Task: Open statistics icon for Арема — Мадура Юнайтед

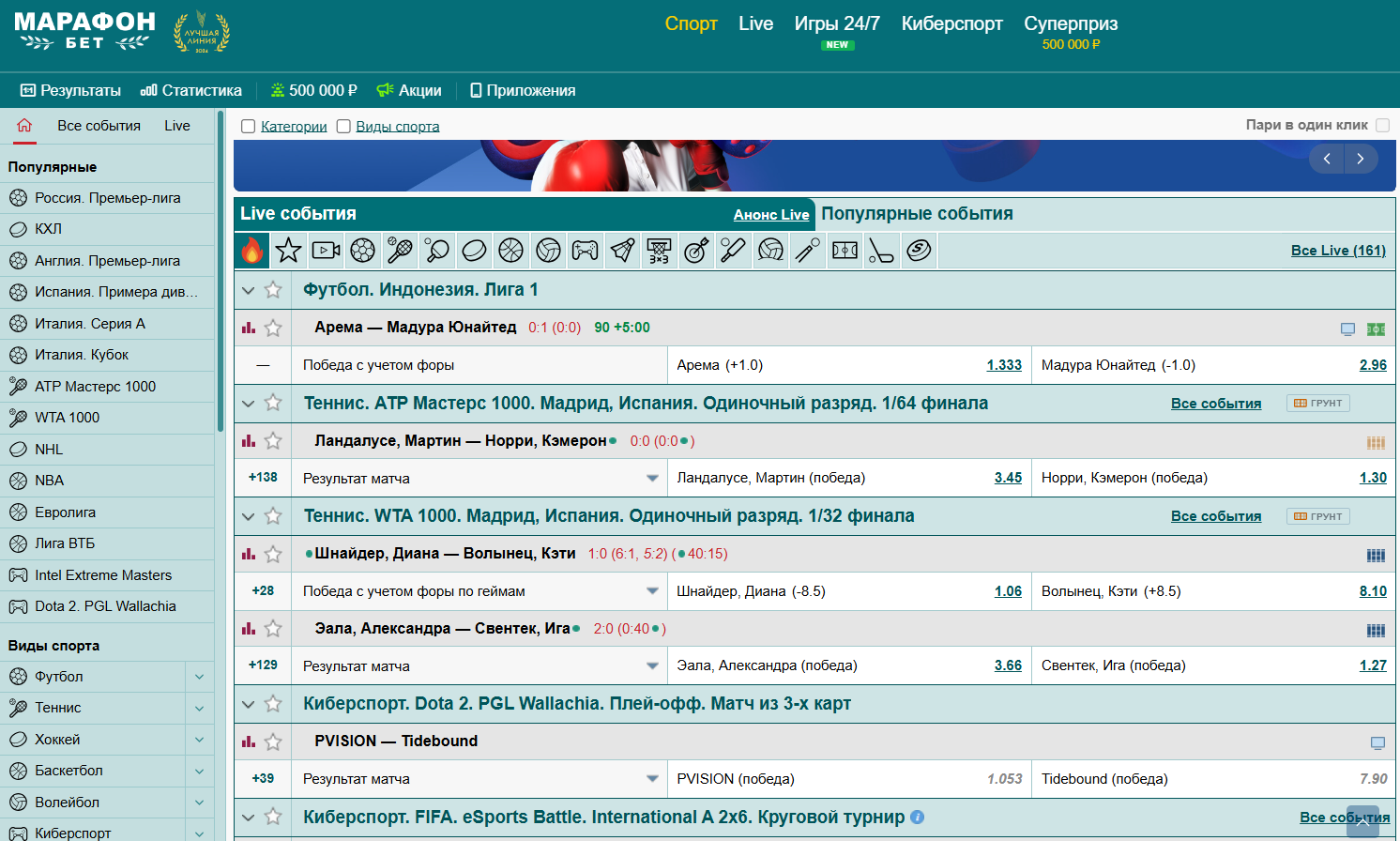Action: [249, 328]
